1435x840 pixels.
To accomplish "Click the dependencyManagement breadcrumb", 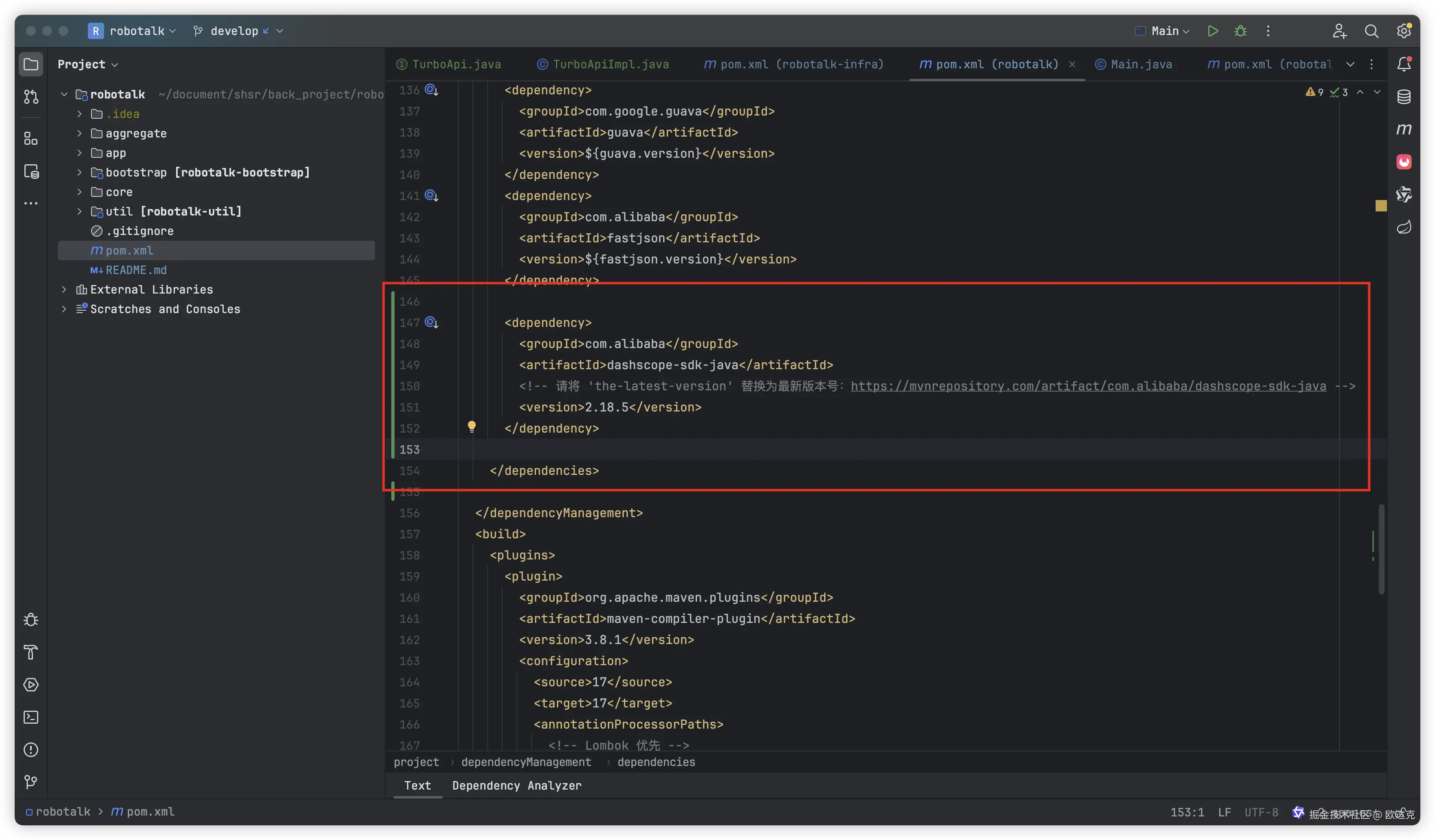I will [526, 762].
